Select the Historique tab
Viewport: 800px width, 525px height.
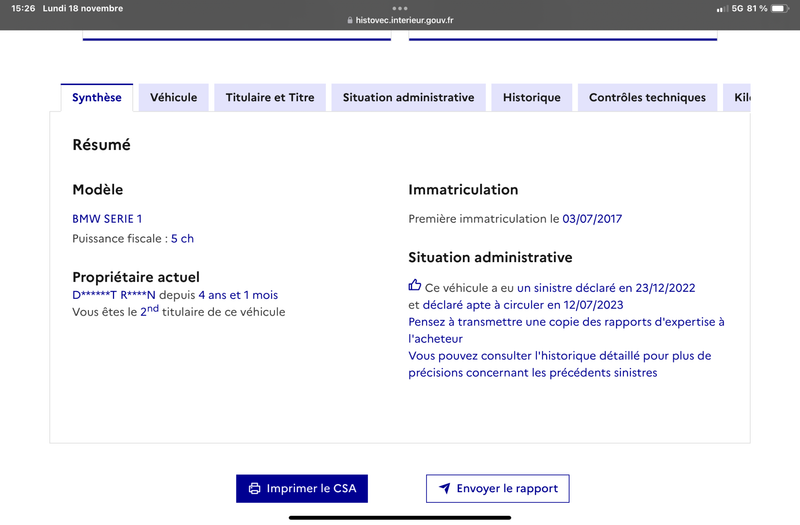[x=532, y=97]
